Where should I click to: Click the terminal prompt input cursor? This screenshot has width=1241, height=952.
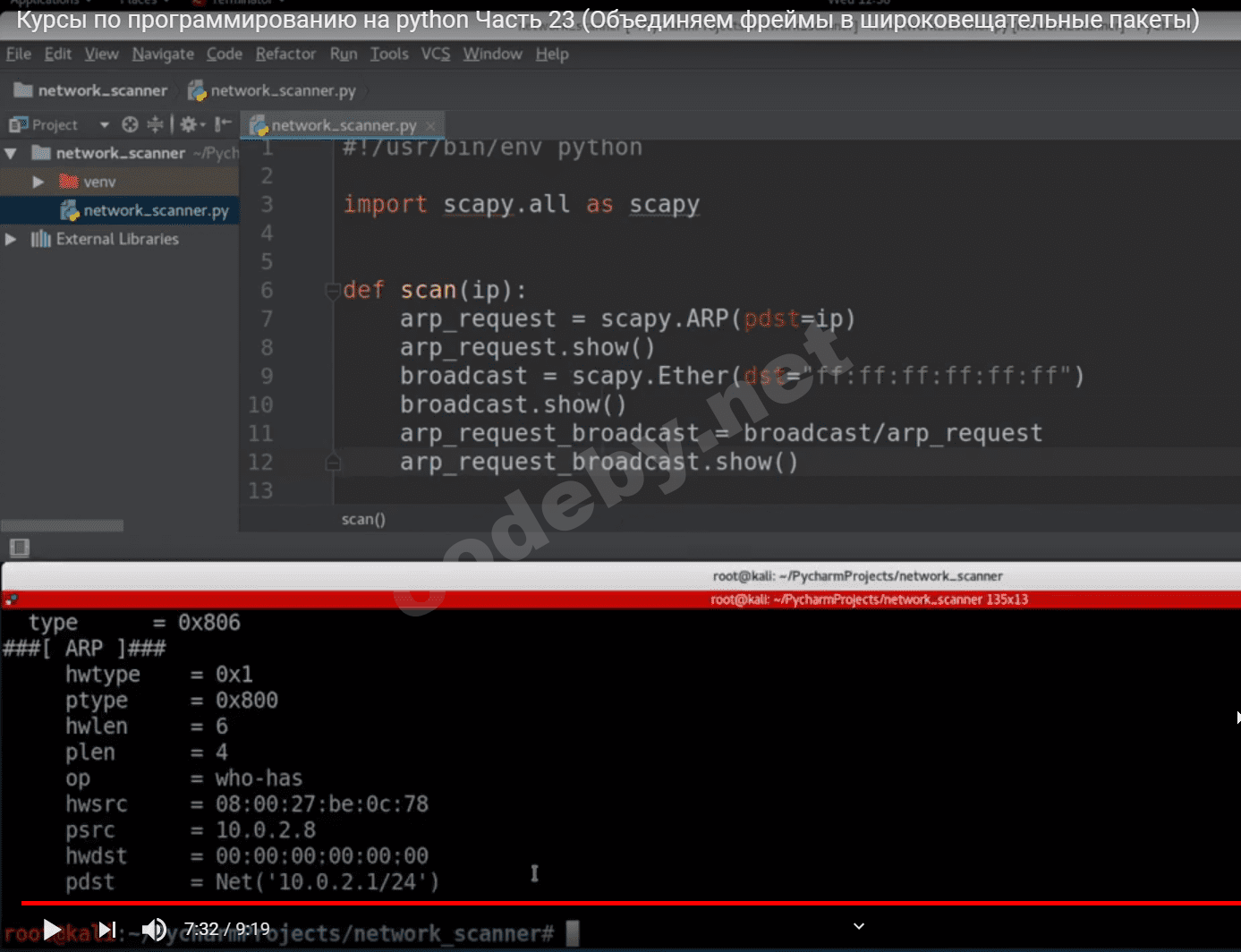[573, 934]
